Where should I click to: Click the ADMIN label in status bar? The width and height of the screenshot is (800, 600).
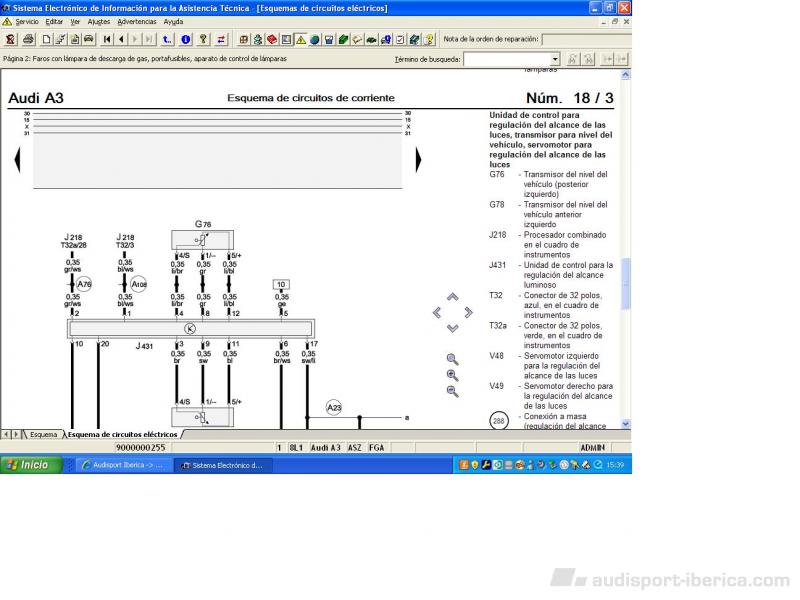(592, 447)
